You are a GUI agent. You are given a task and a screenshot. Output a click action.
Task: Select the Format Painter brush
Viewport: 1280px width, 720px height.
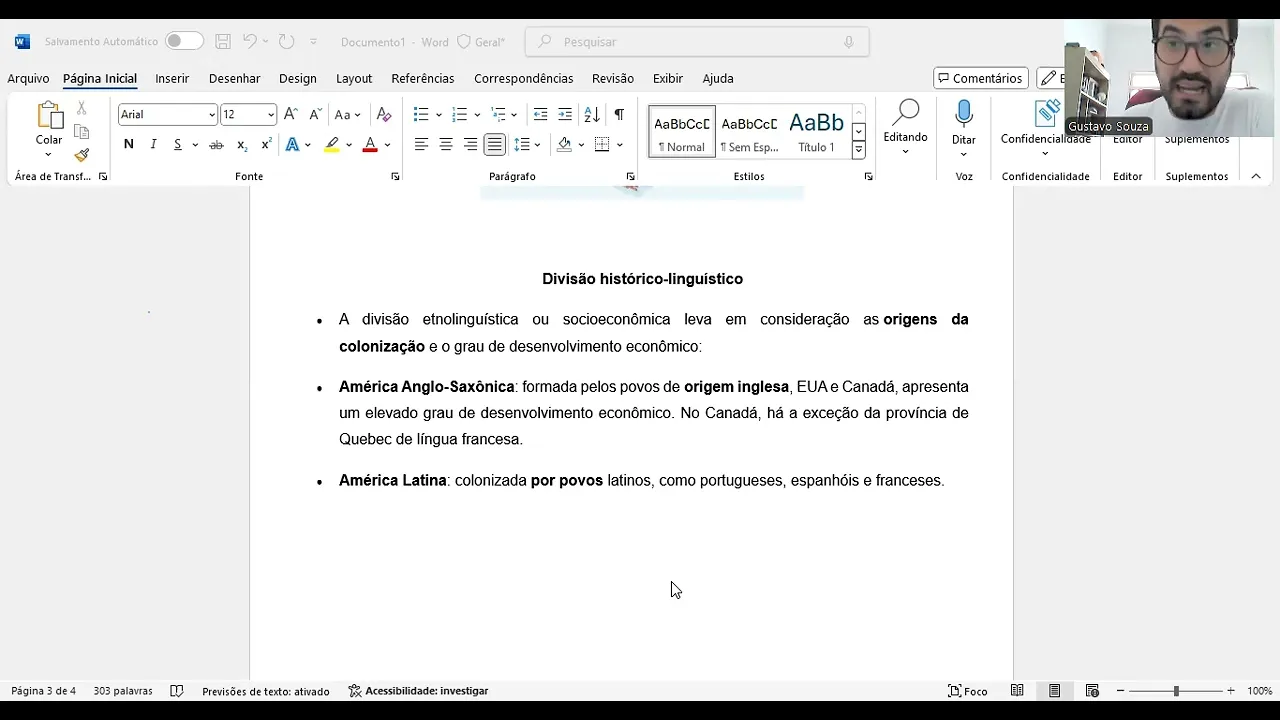(81, 155)
